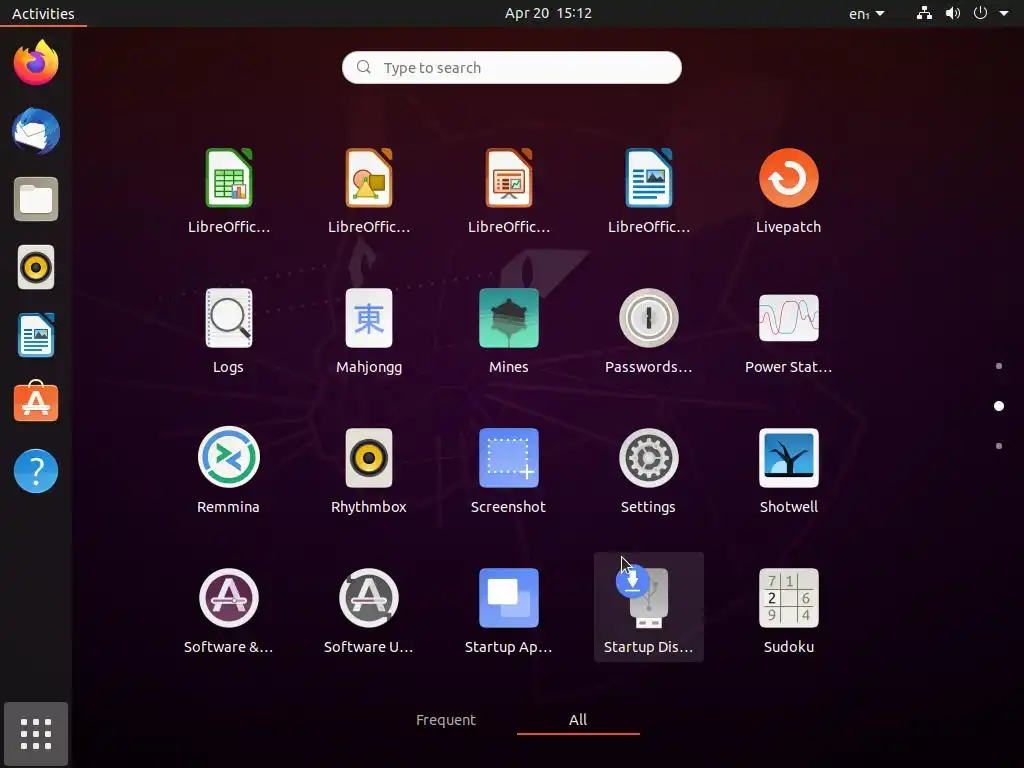
Task: Select the current middle page indicator dot
Action: (999, 406)
